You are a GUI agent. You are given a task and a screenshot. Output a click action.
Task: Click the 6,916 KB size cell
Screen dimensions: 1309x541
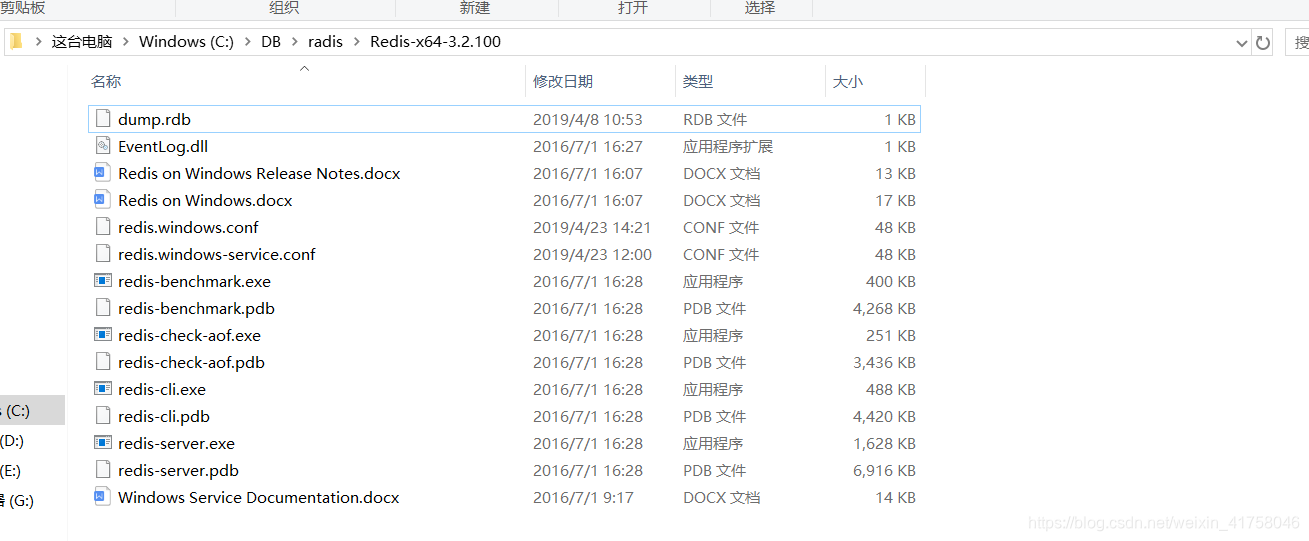point(884,470)
